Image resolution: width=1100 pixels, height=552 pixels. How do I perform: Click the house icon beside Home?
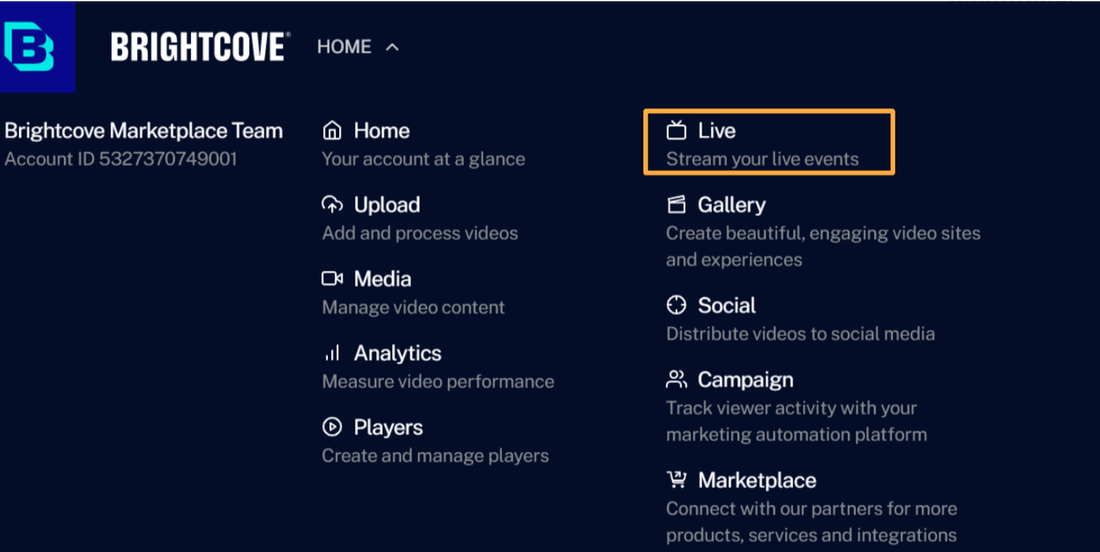pyautogui.click(x=332, y=131)
